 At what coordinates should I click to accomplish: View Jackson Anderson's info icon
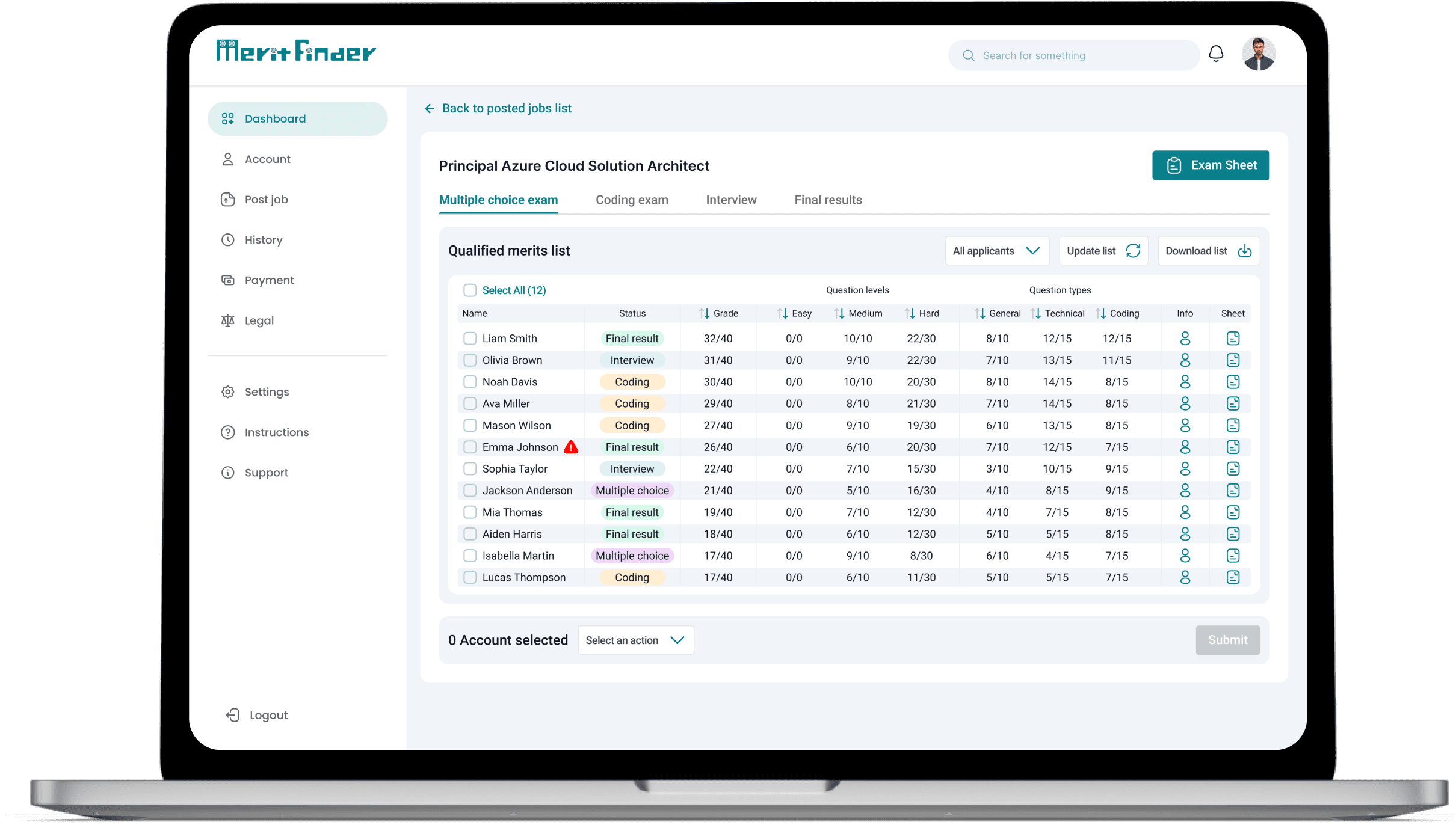pos(1185,491)
